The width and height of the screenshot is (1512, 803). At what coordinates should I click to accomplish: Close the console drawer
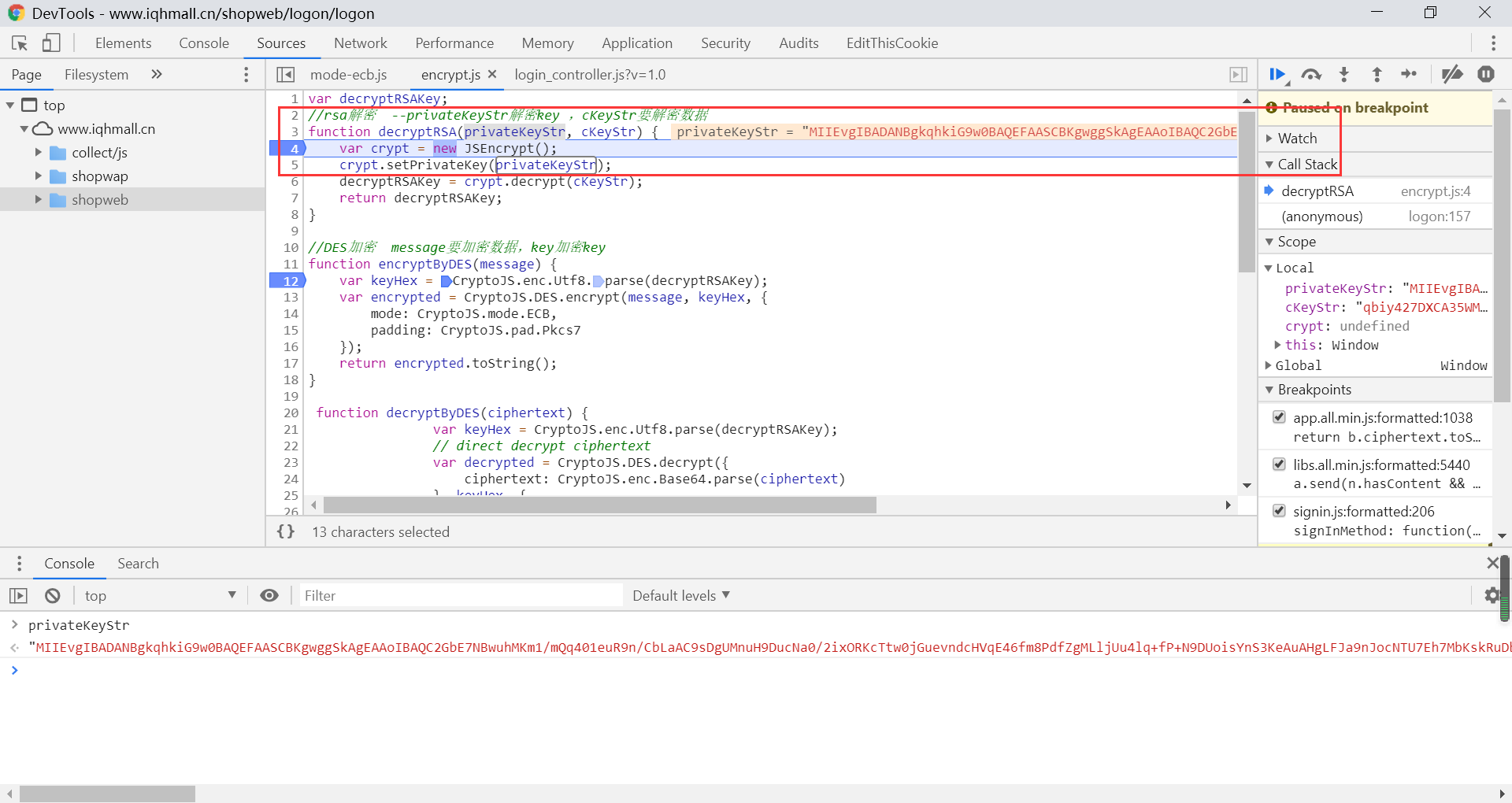(1492, 563)
